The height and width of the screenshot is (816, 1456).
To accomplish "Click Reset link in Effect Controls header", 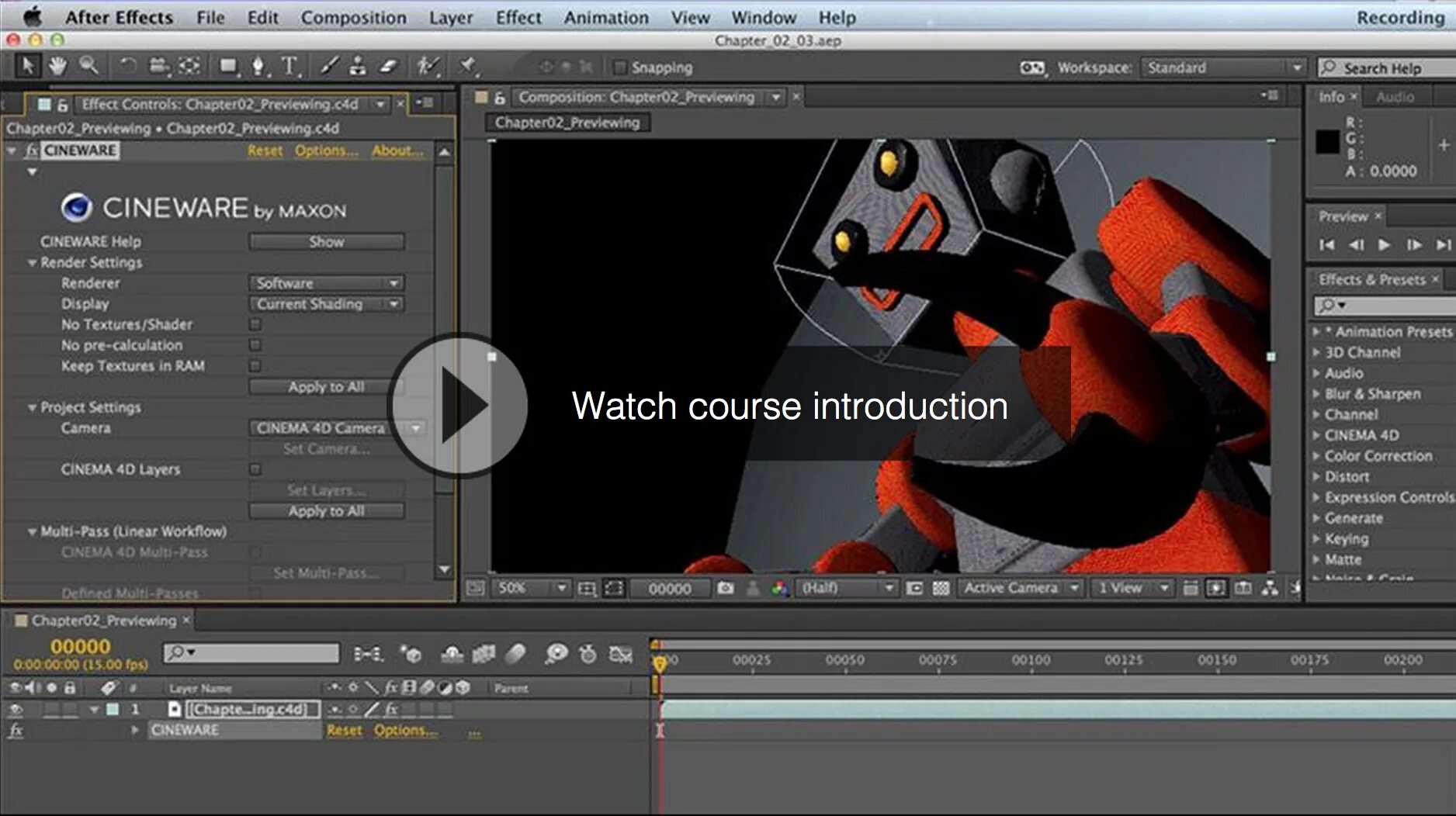I will click(265, 150).
